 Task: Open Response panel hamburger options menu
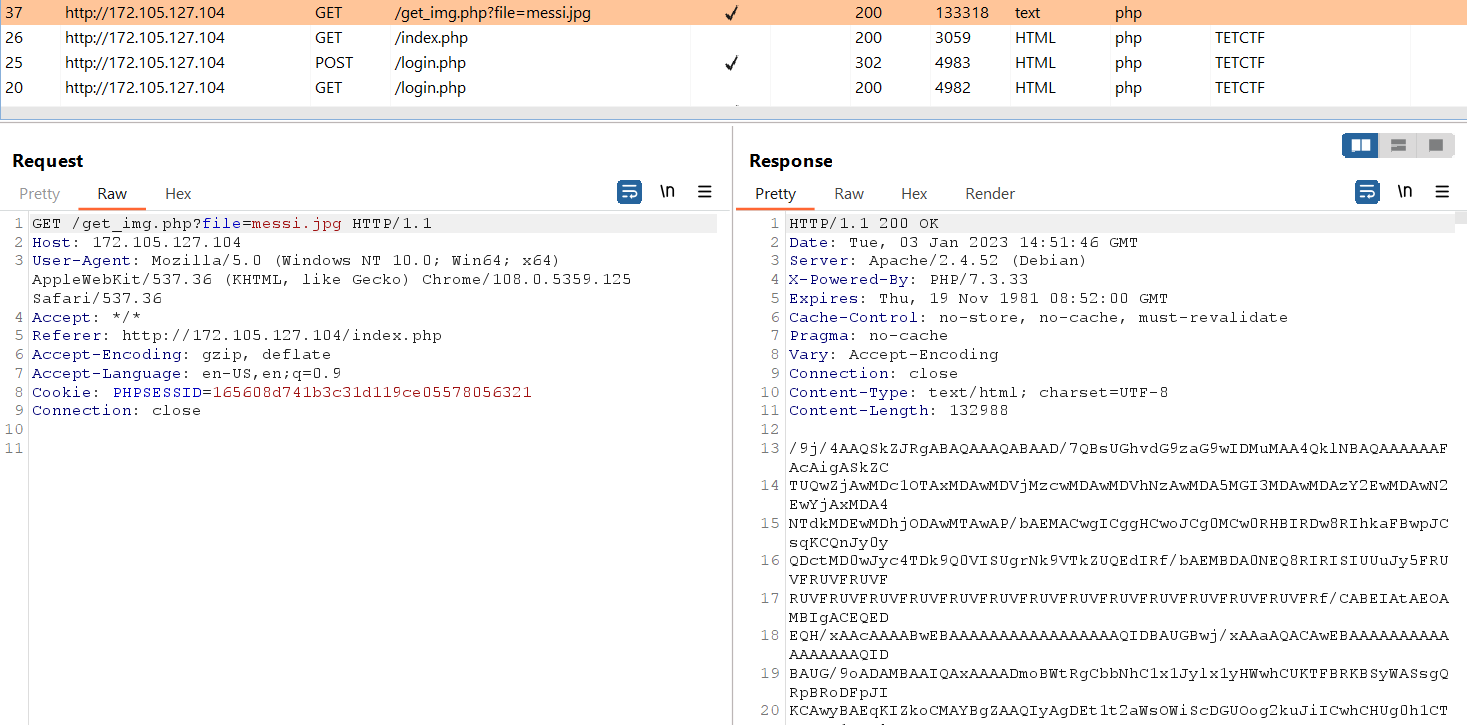(x=1442, y=192)
